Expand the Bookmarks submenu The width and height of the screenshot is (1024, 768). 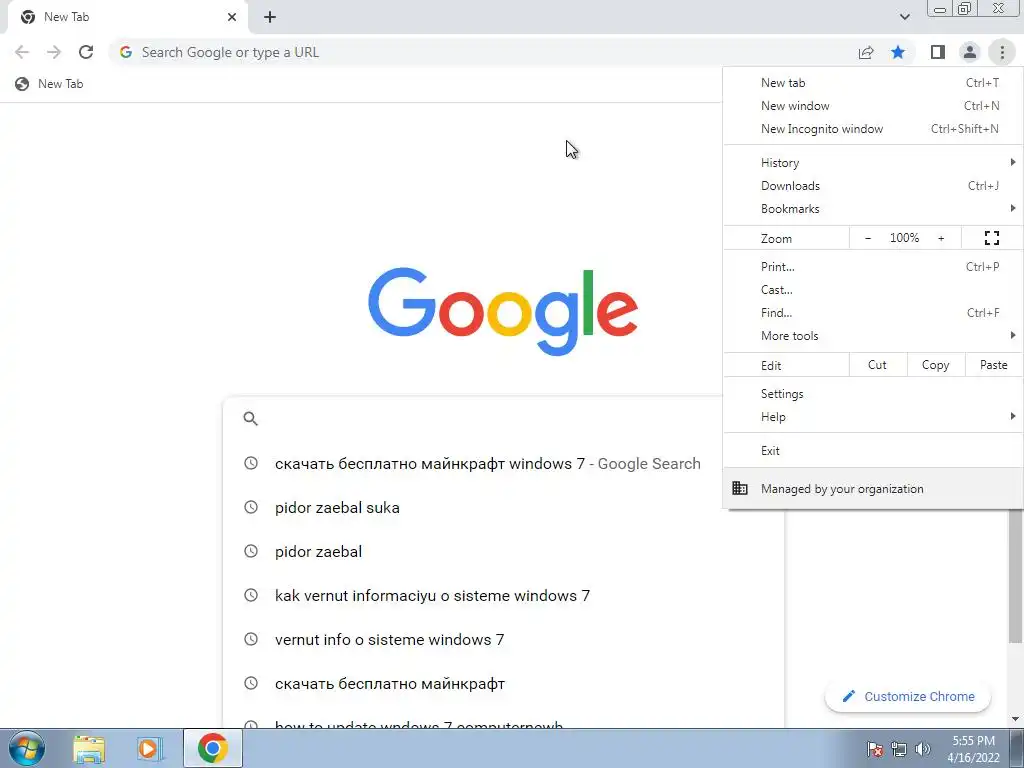coord(873,208)
